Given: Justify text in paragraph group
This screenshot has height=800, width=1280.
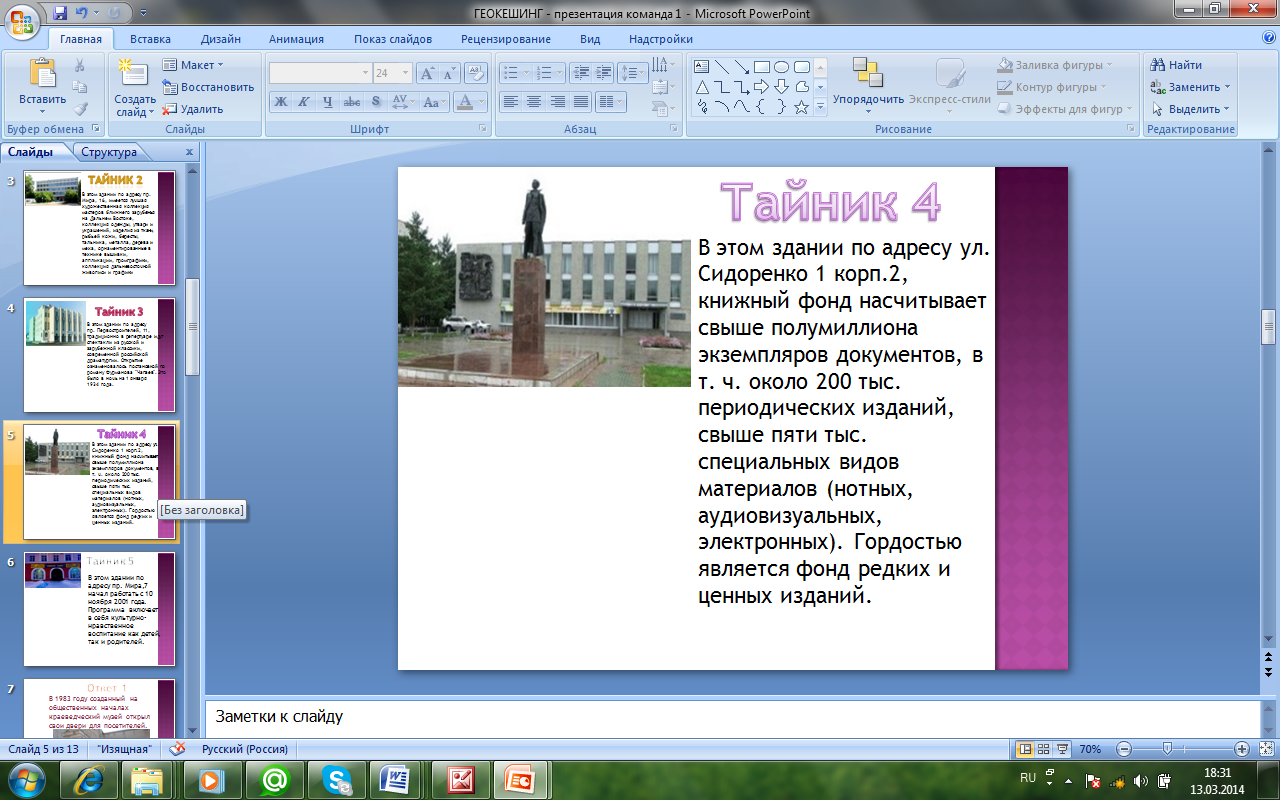Looking at the screenshot, I should click(x=580, y=102).
